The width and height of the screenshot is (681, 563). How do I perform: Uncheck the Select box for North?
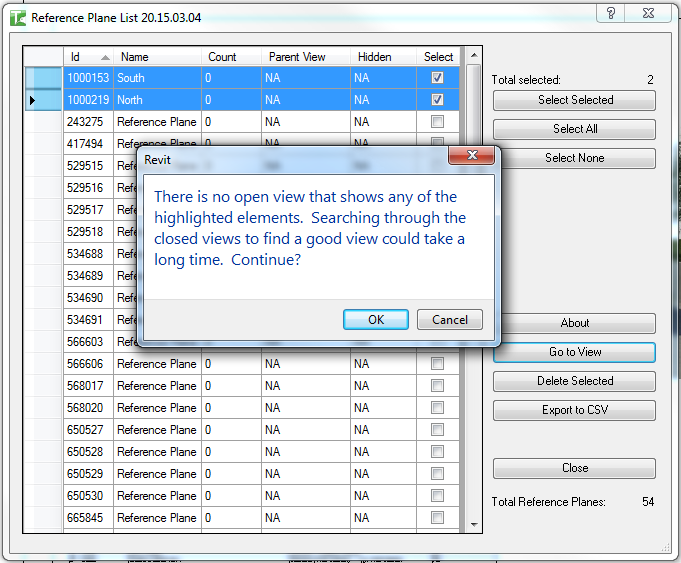[437, 100]
